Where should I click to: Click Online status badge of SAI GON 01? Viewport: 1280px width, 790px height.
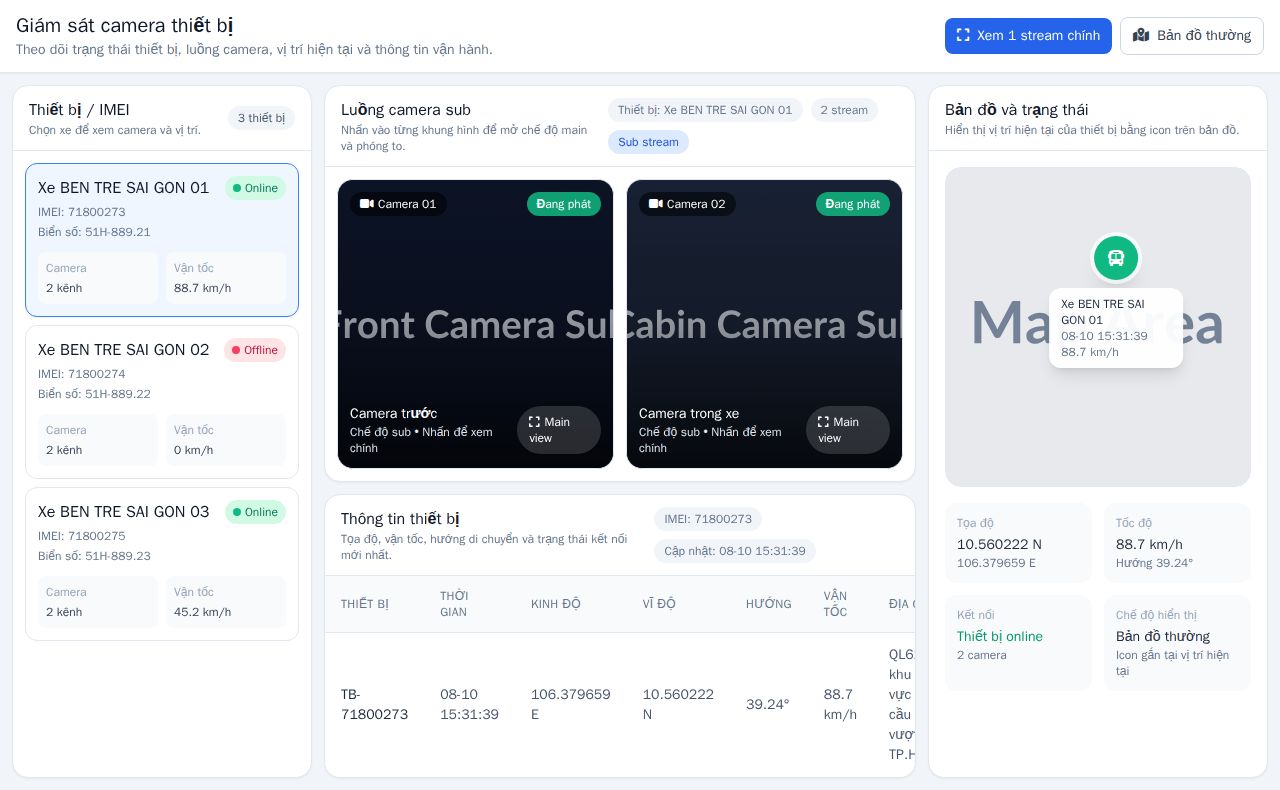click(255, 188)
